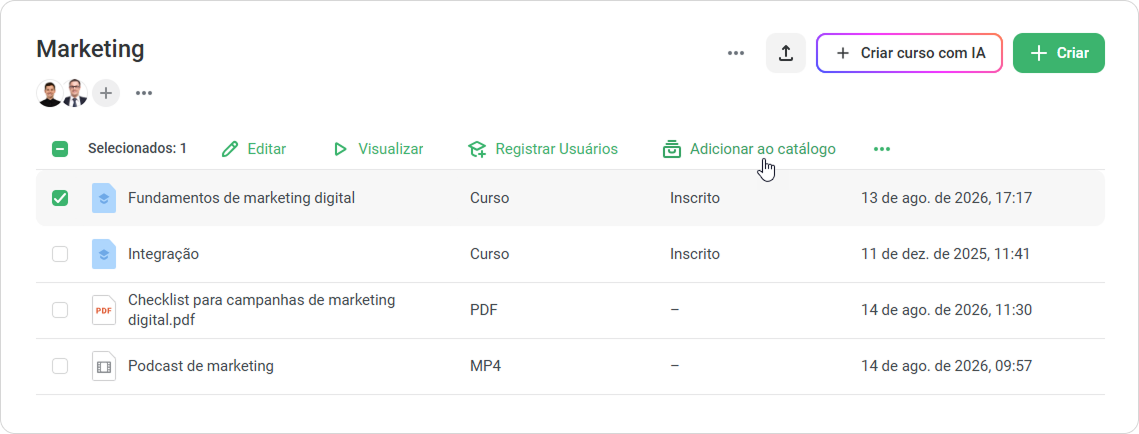This screenshot has width=1139, height=434.
Task: Select the Podcast de marketing checkbox
Action: coord(60,366)
